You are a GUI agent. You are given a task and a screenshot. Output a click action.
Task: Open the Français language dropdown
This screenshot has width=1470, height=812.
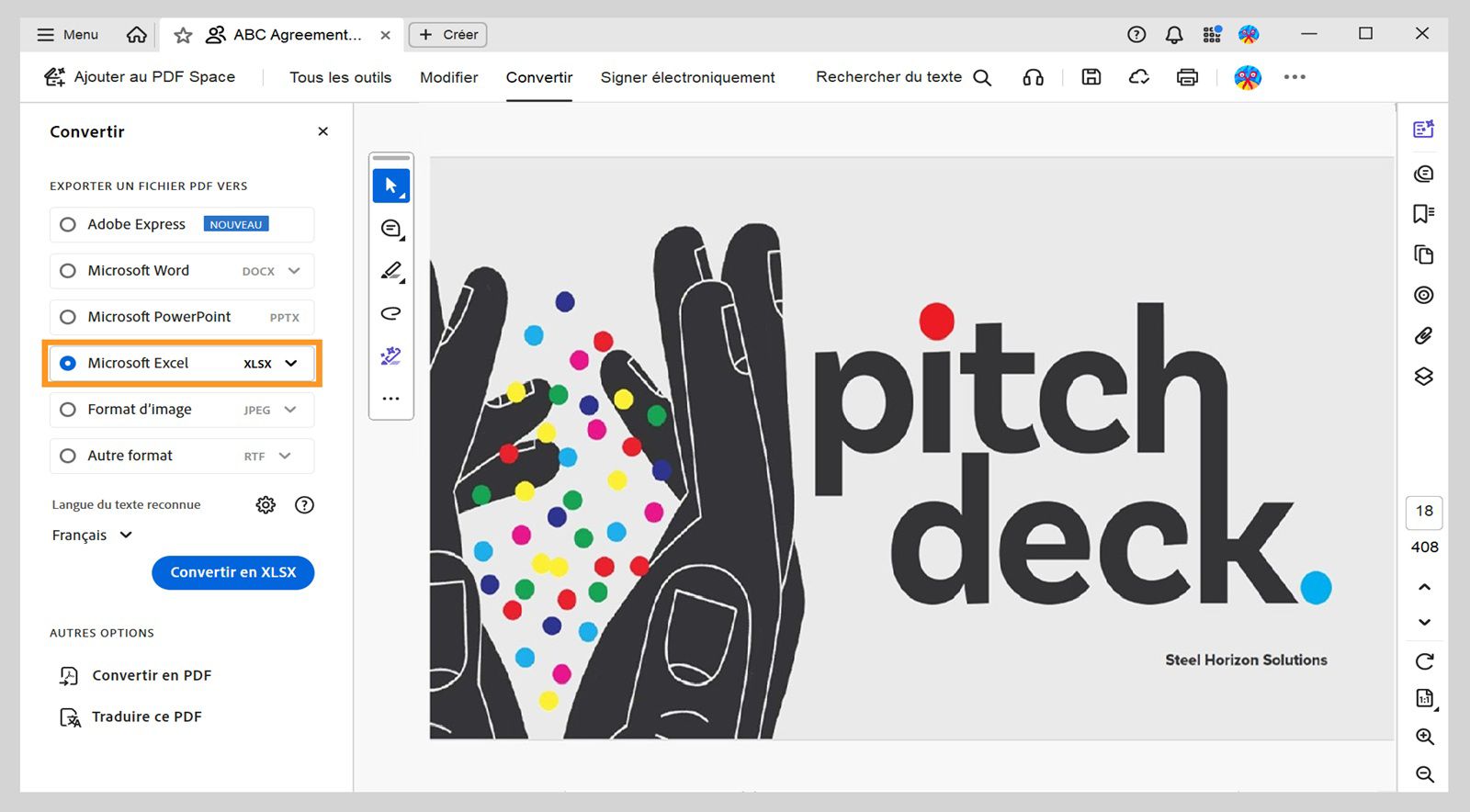(92, 536)
